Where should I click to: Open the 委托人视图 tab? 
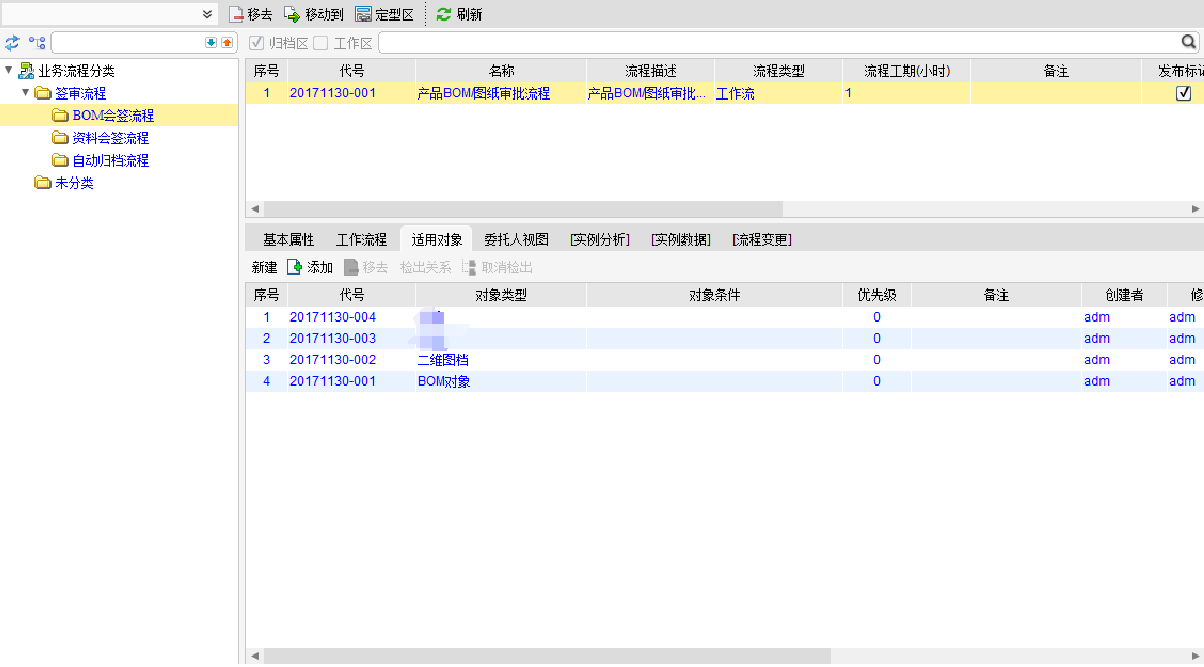coord(516,240)
